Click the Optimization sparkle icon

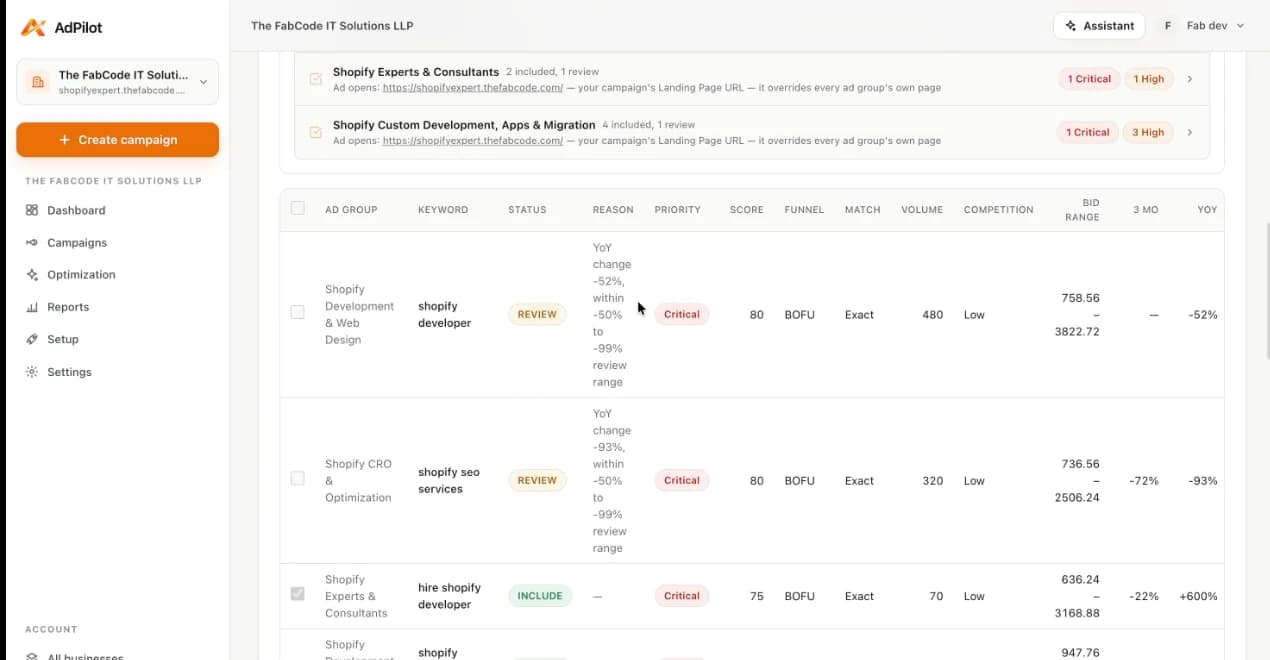coord(32,274)
